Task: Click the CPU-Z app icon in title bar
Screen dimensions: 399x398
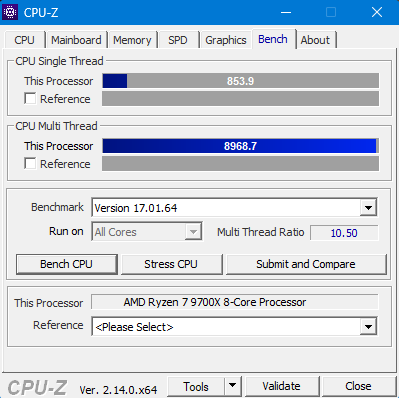Action: [10, 12]
